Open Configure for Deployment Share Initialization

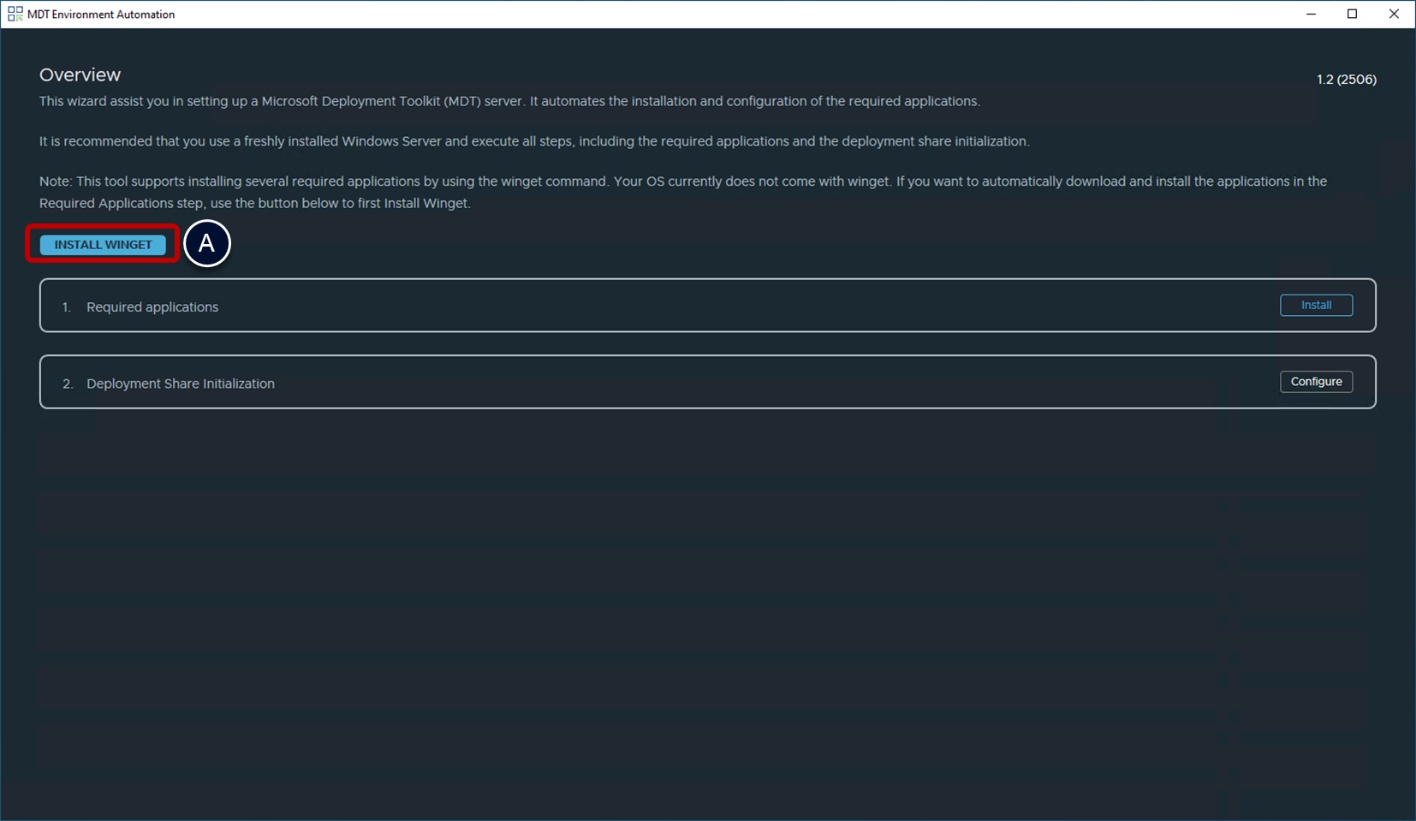(1316, 382)
